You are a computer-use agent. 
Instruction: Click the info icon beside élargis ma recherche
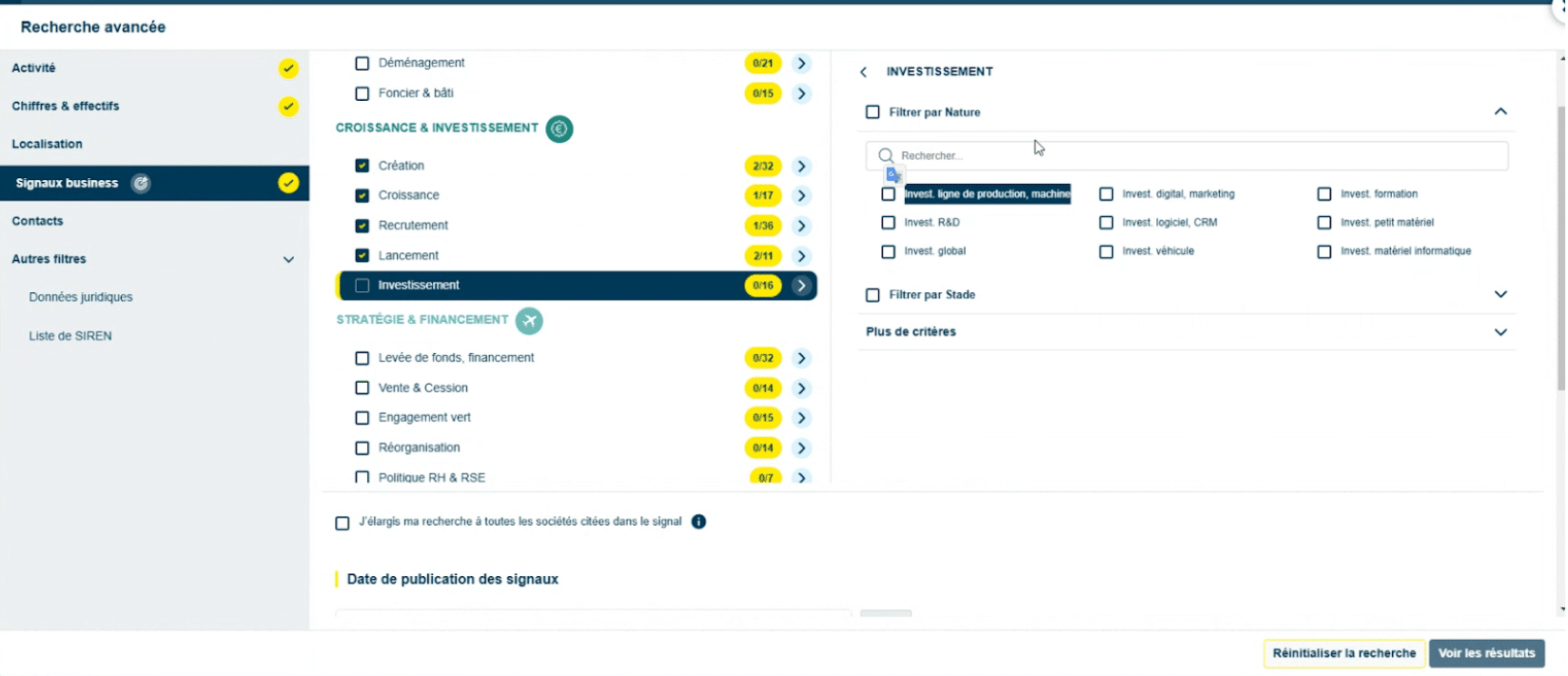tap(698, 522)
